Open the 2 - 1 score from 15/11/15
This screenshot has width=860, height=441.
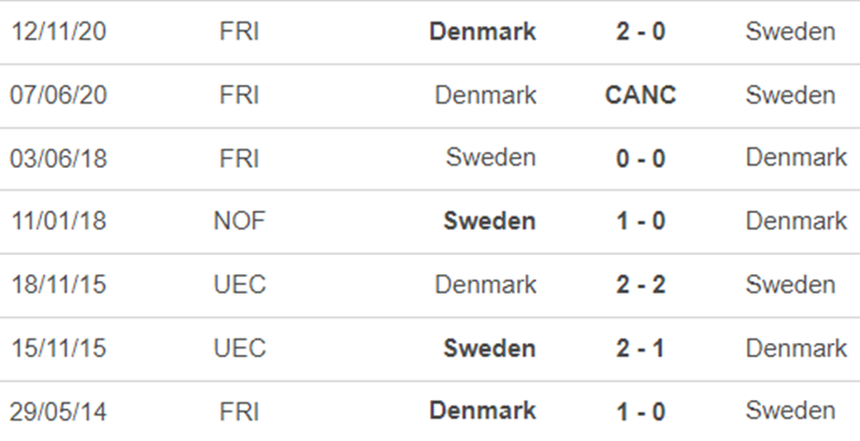[640, 348]
